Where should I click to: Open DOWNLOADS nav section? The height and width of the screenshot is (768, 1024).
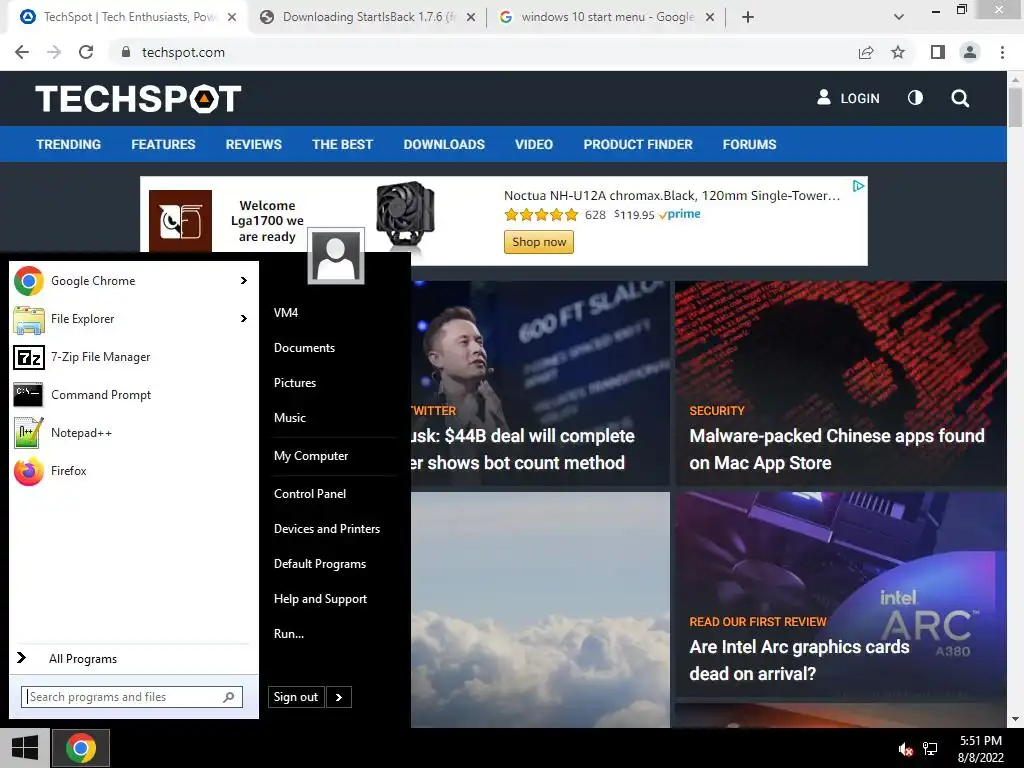coord(444,144)
